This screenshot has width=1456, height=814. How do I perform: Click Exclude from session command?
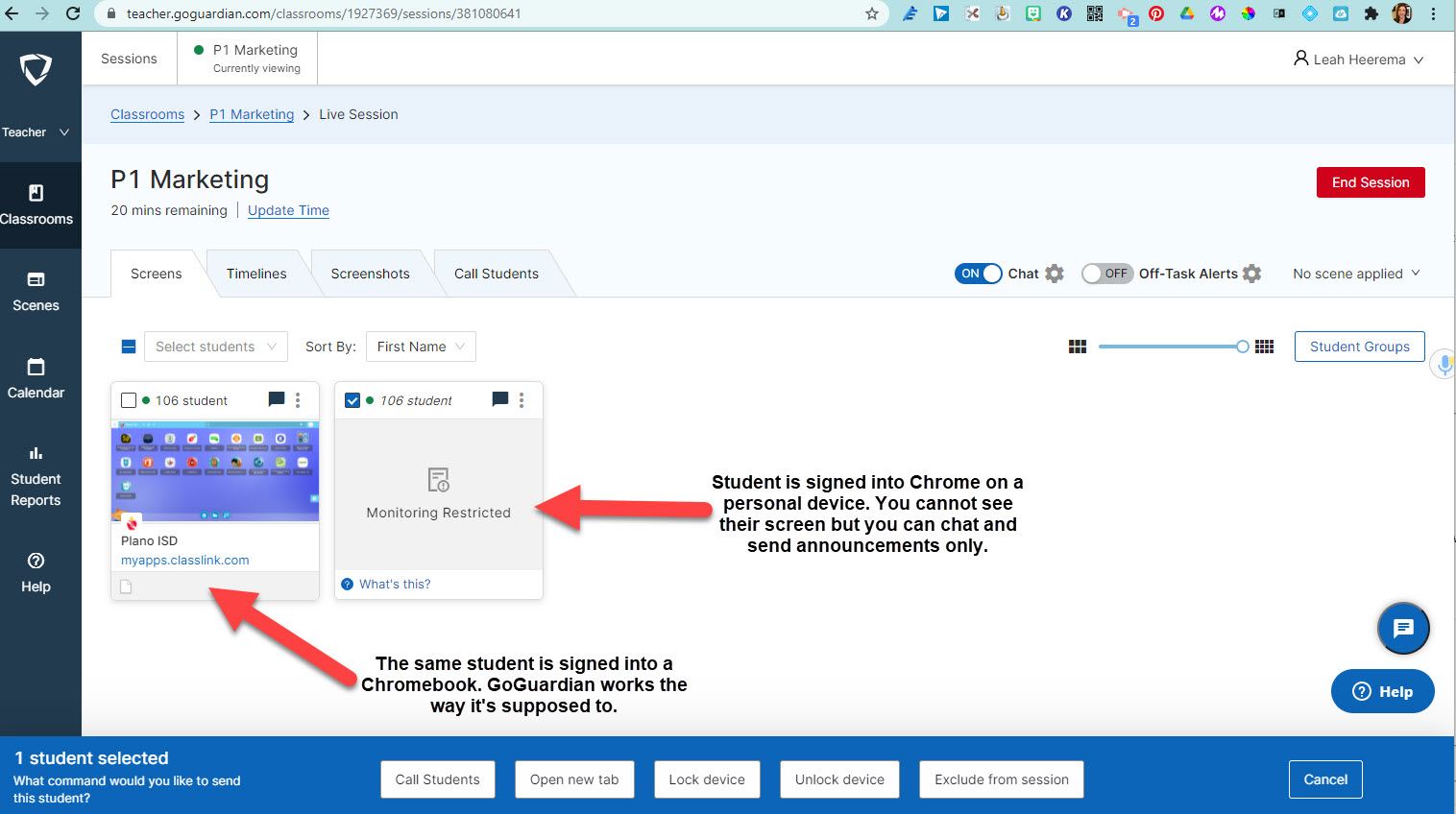(x=1002, y=779)
